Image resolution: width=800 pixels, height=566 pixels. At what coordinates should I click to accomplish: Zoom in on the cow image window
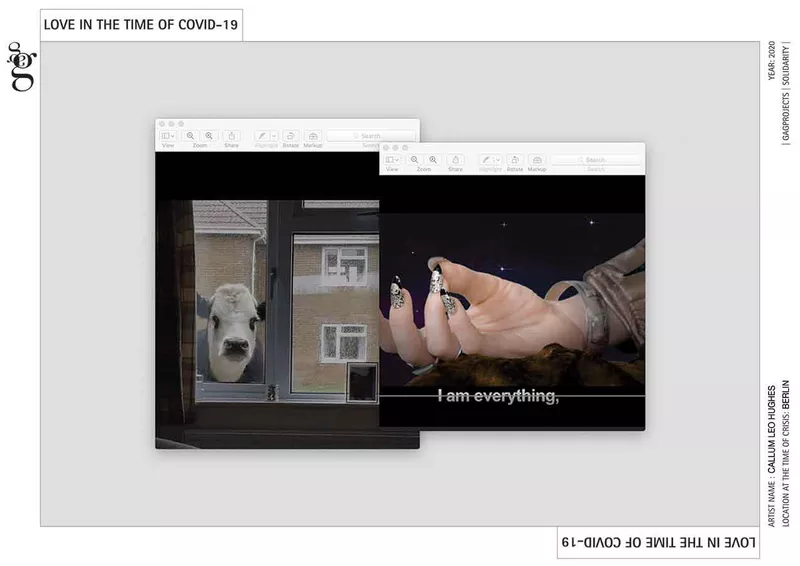209,135
